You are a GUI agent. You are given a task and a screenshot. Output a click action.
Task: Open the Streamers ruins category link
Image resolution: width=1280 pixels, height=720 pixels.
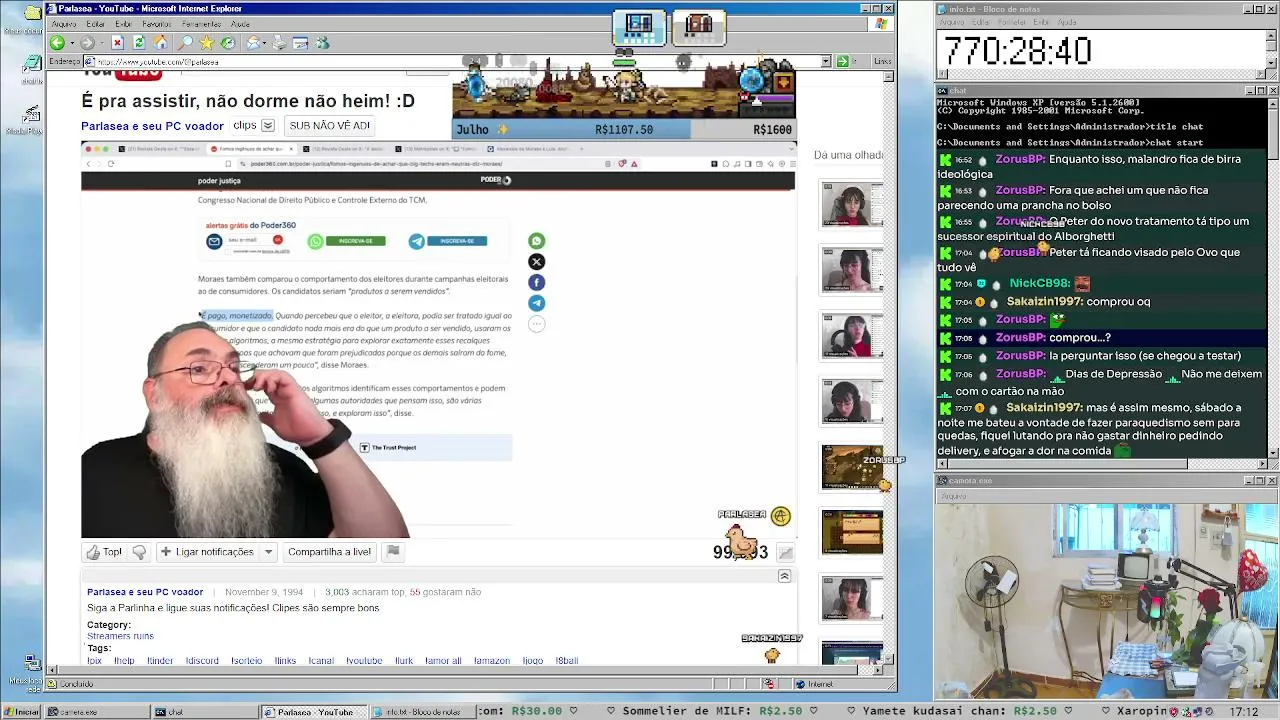pos(120,636)
